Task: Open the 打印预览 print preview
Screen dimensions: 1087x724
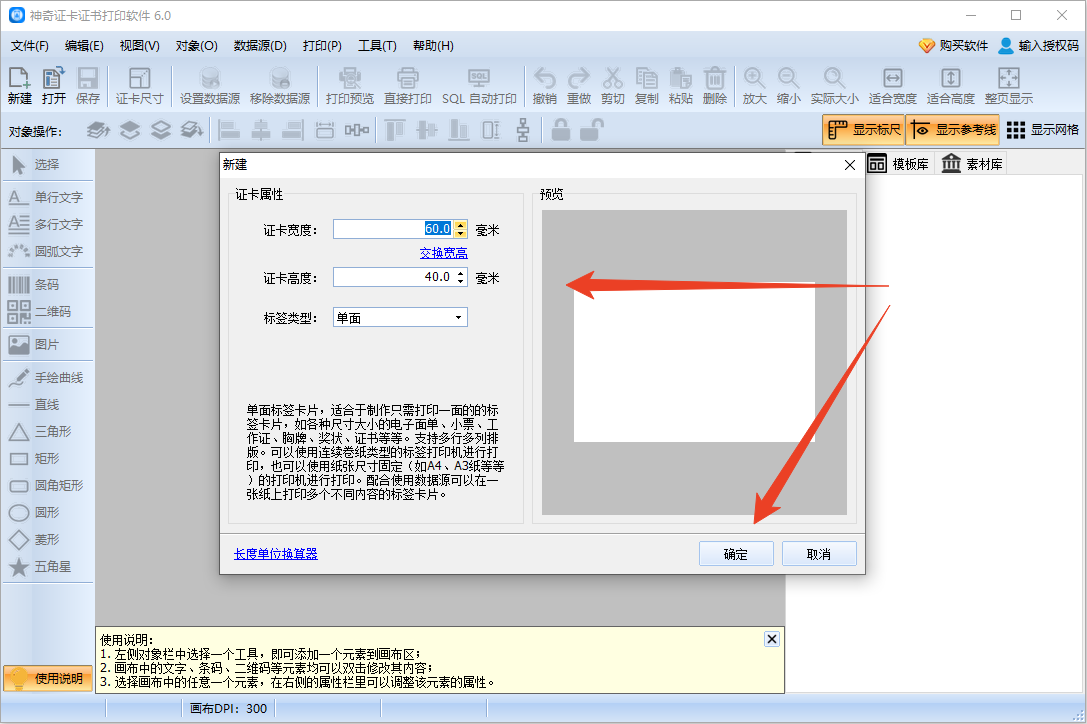Action: point(349,83)
